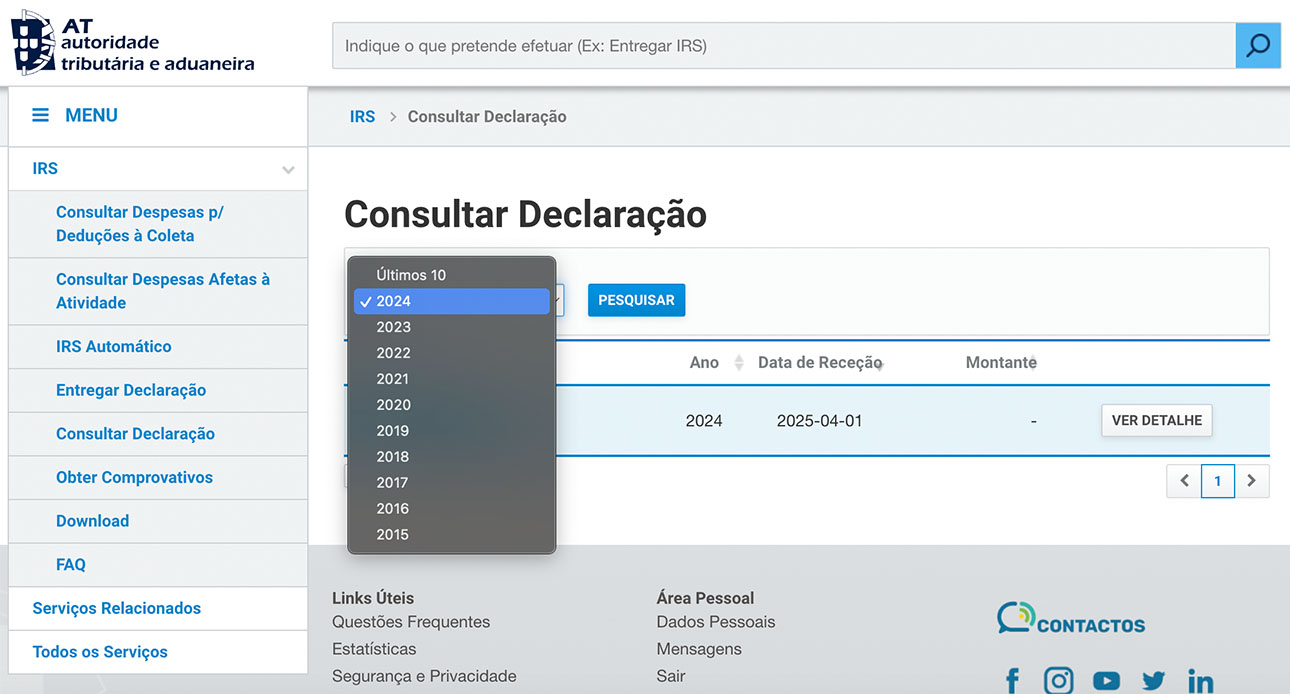
Task: Open the AT YouTube channel icon
Action: pos(1106,681)
